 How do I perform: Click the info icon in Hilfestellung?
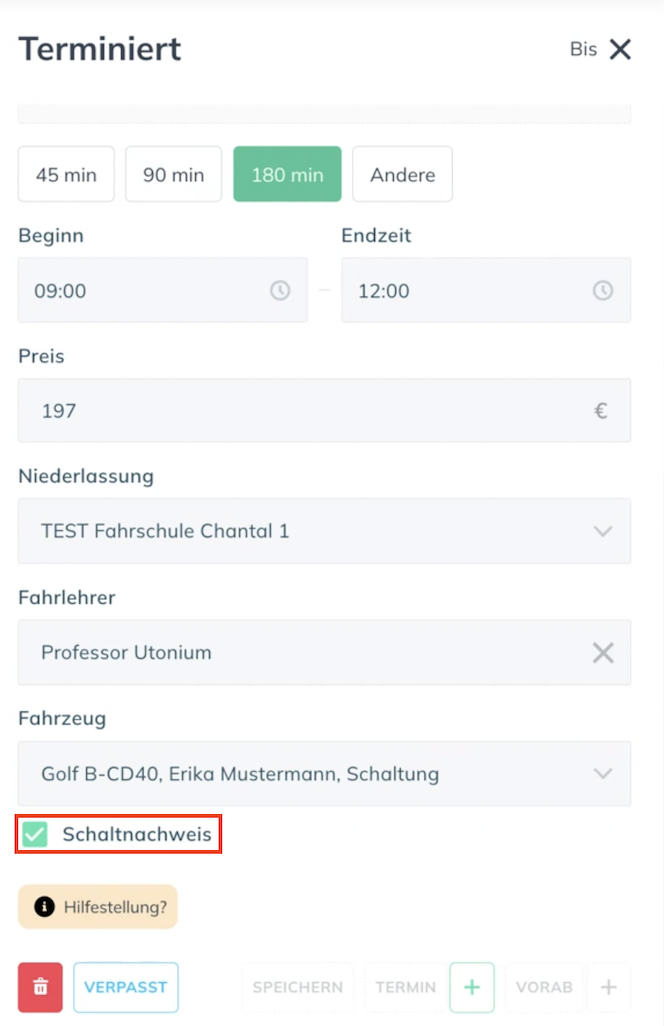coord(44,906)
